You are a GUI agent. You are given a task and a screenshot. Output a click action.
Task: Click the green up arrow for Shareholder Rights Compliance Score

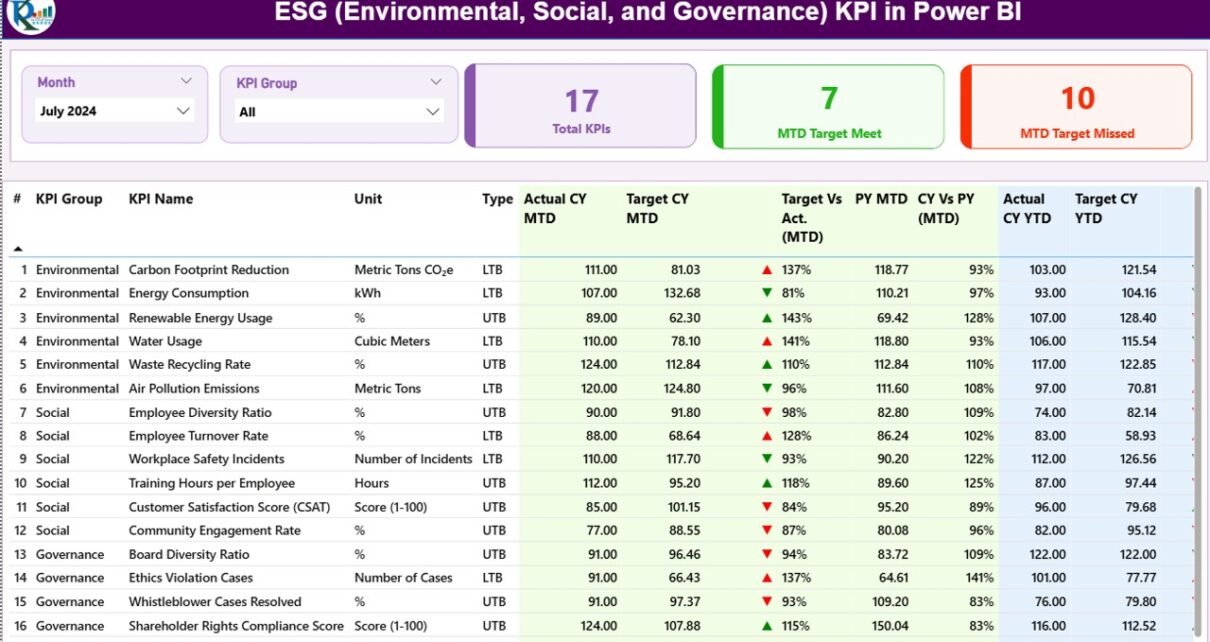[x=767, y=626]
